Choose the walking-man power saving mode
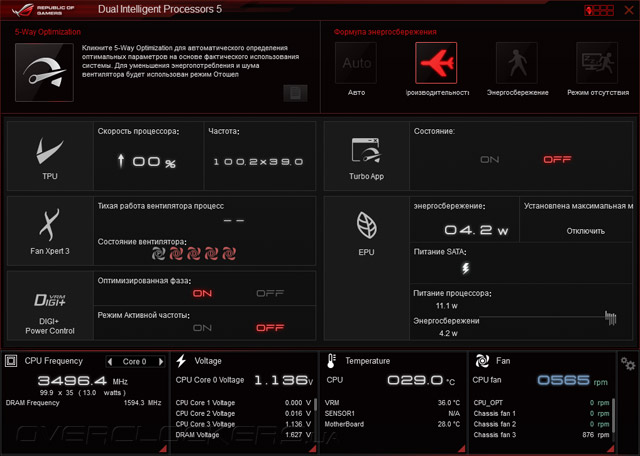This screenshot has width=640, height=456. tap(516, 63)
